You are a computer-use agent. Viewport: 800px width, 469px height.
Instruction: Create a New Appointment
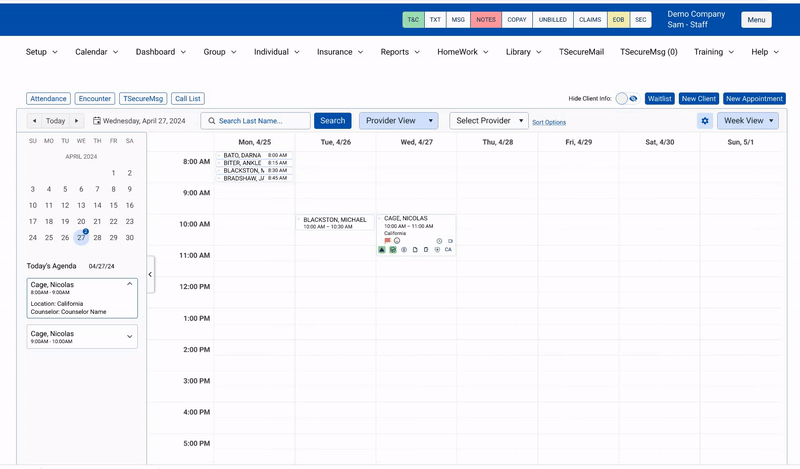754,98
